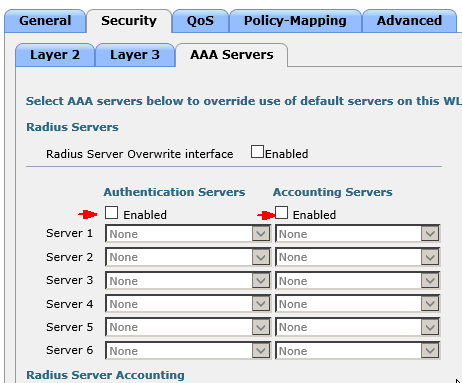Viewport: 462px width, 383px height.
Task: Open the Advanced tab
Action: (x=409, y=21)
